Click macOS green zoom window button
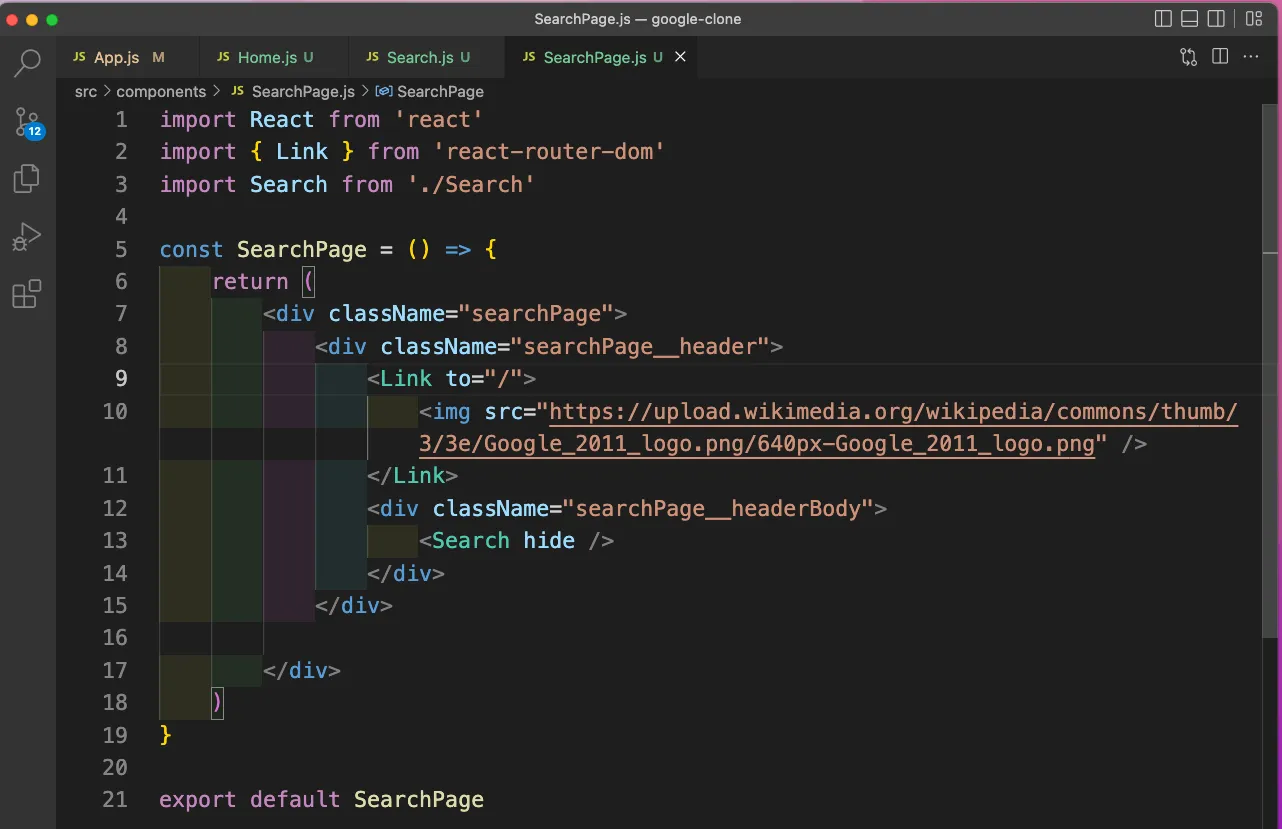 coord(52,19)
